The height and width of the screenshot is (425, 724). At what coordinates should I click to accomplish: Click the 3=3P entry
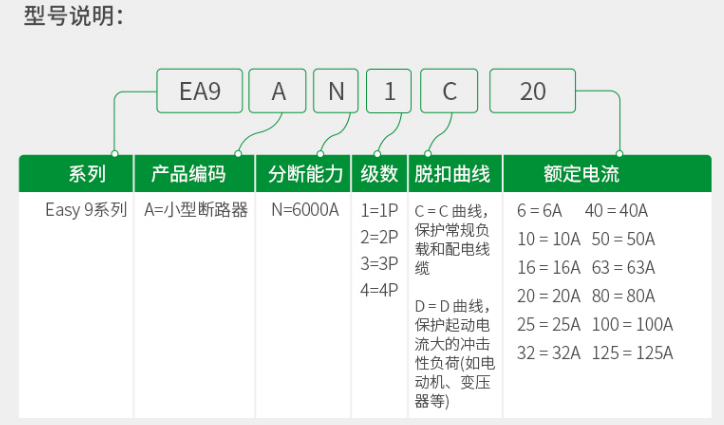[380, 263]
